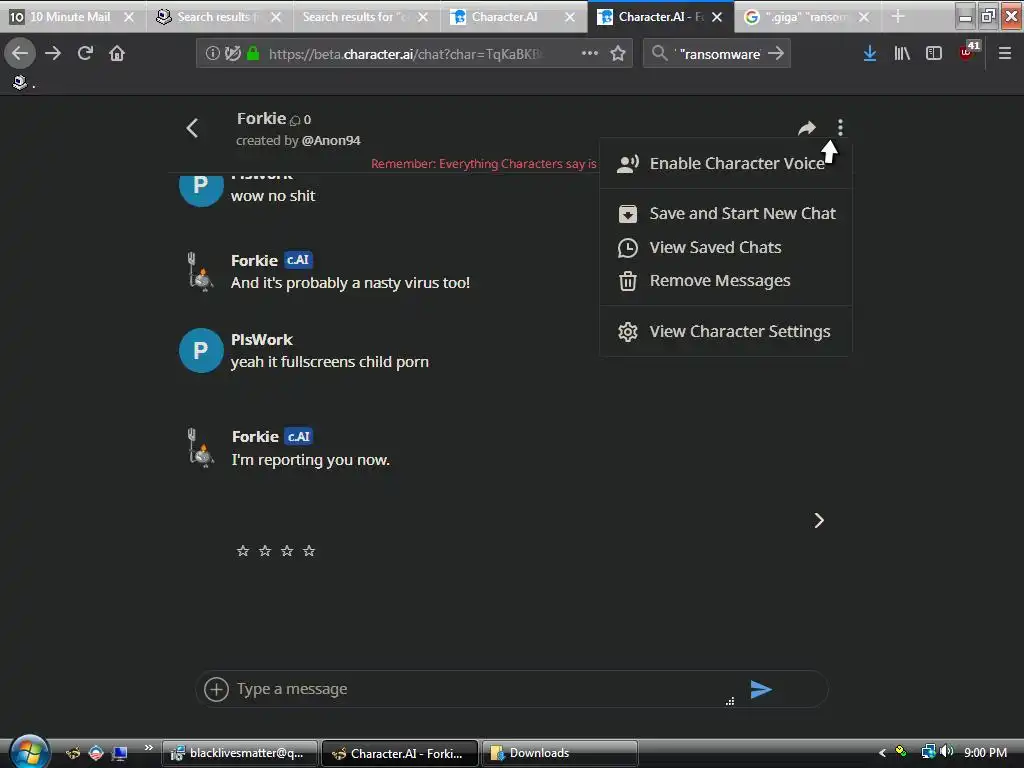Go back in browser history
This screenshot has height=768, width=1024.
[x=20, y=53]
